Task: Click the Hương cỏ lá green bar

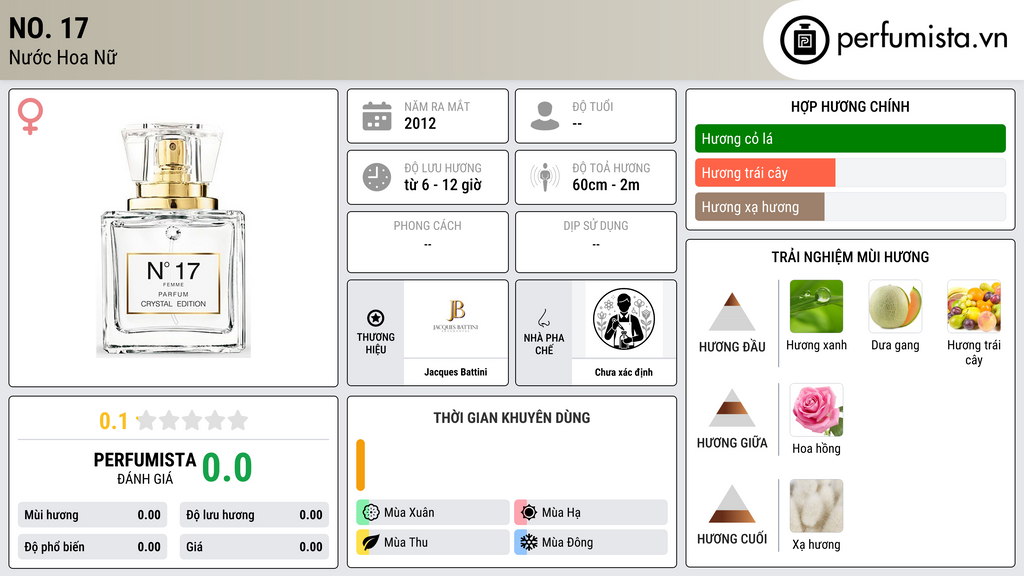Action: pos(850,138)
